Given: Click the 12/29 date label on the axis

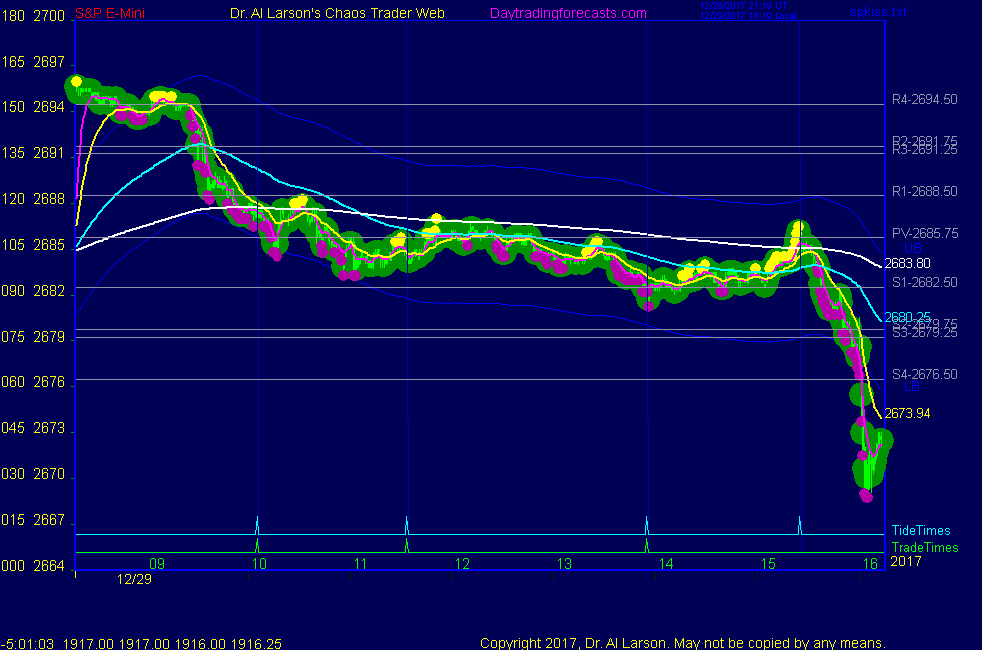Looking at the screenshot, I should click(134, 579).
